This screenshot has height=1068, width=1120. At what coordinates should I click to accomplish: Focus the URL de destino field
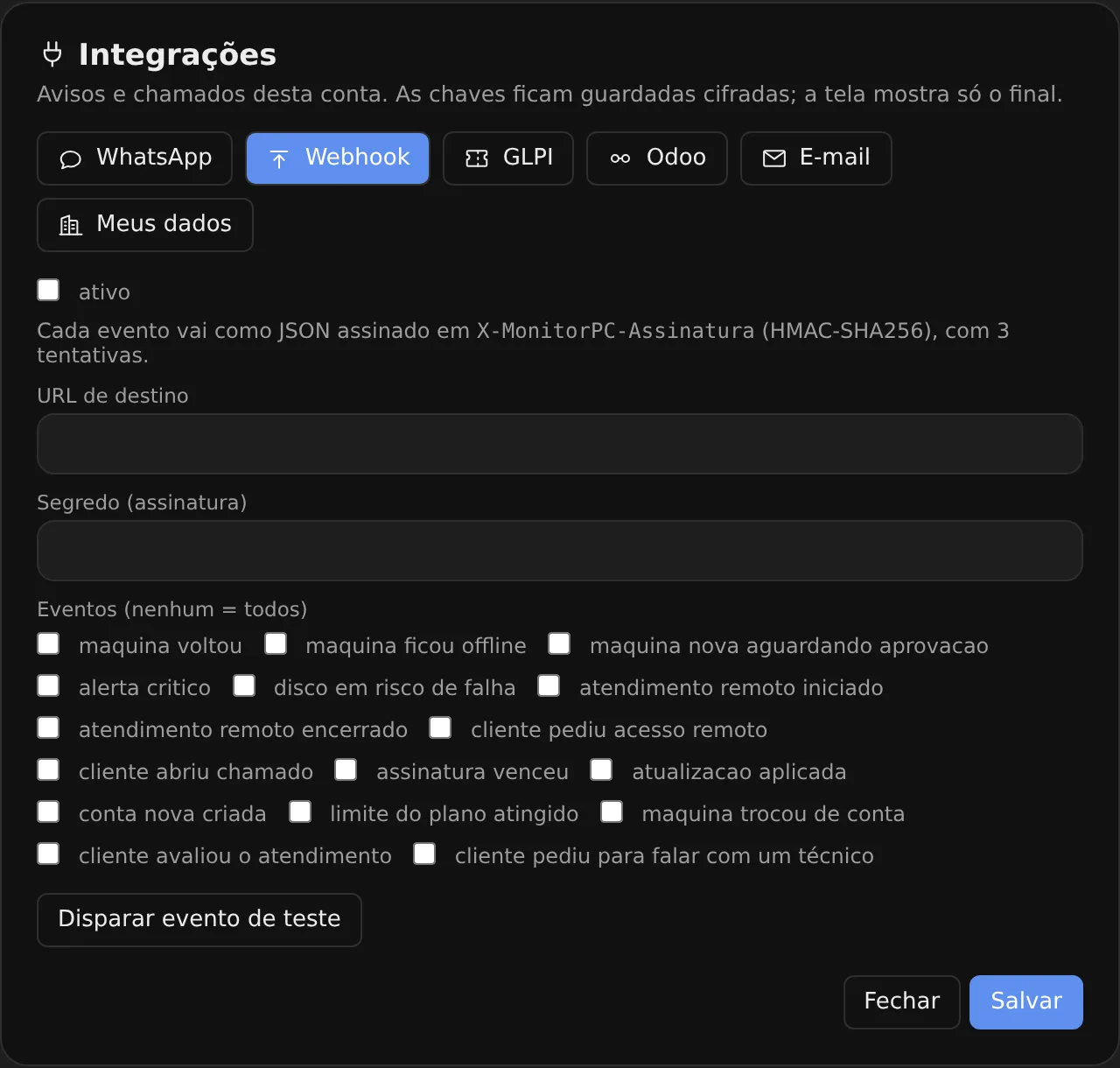click(x=560, y=444)
